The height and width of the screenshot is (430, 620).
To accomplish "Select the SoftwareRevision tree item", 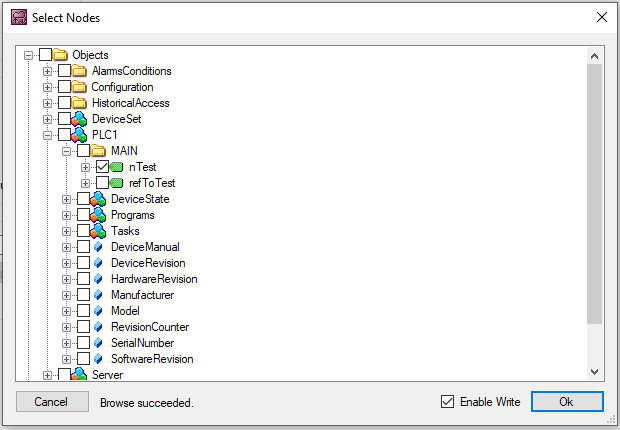I will point(152,359).
